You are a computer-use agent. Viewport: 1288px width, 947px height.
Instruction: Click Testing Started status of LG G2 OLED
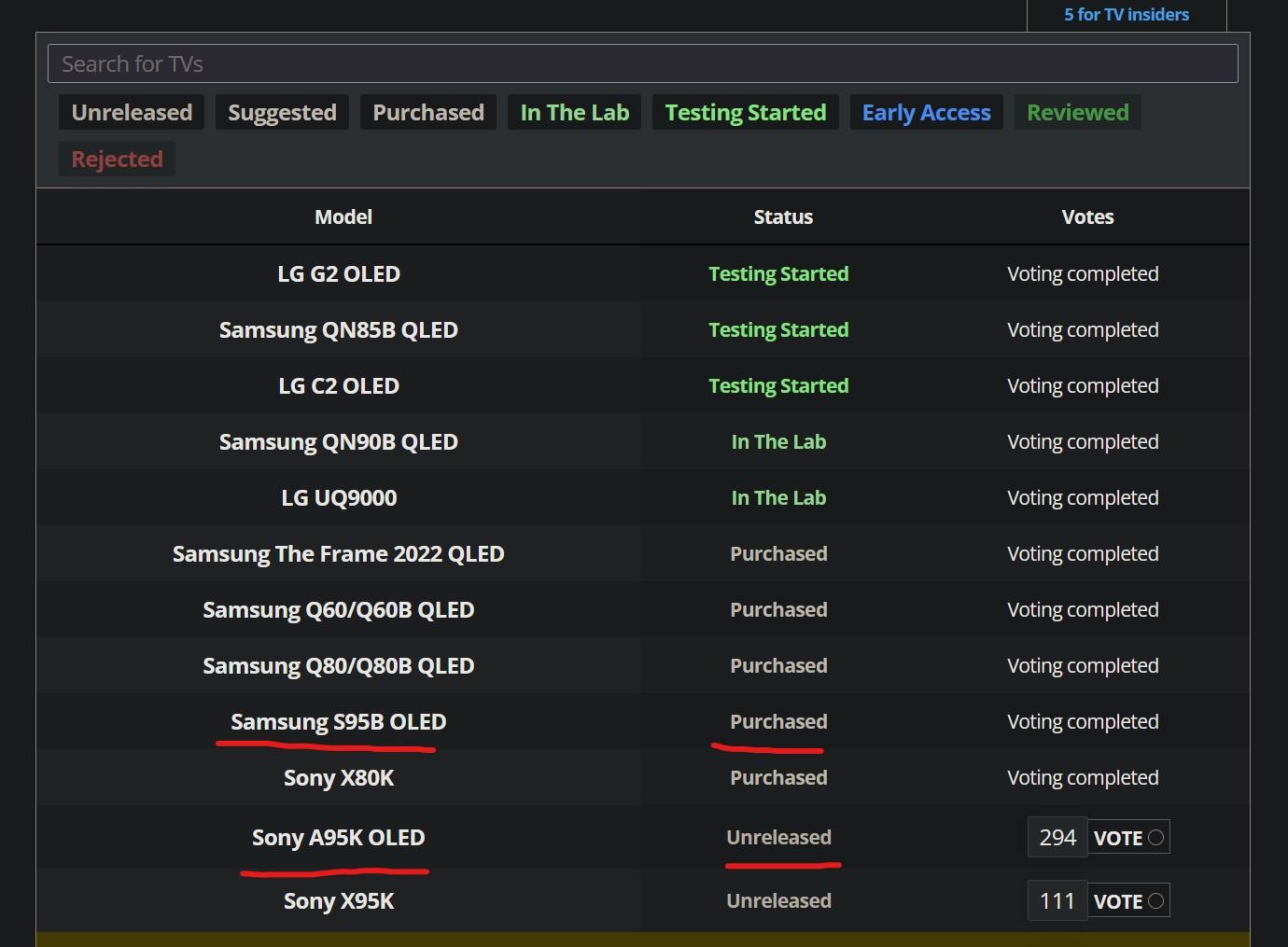778,273
